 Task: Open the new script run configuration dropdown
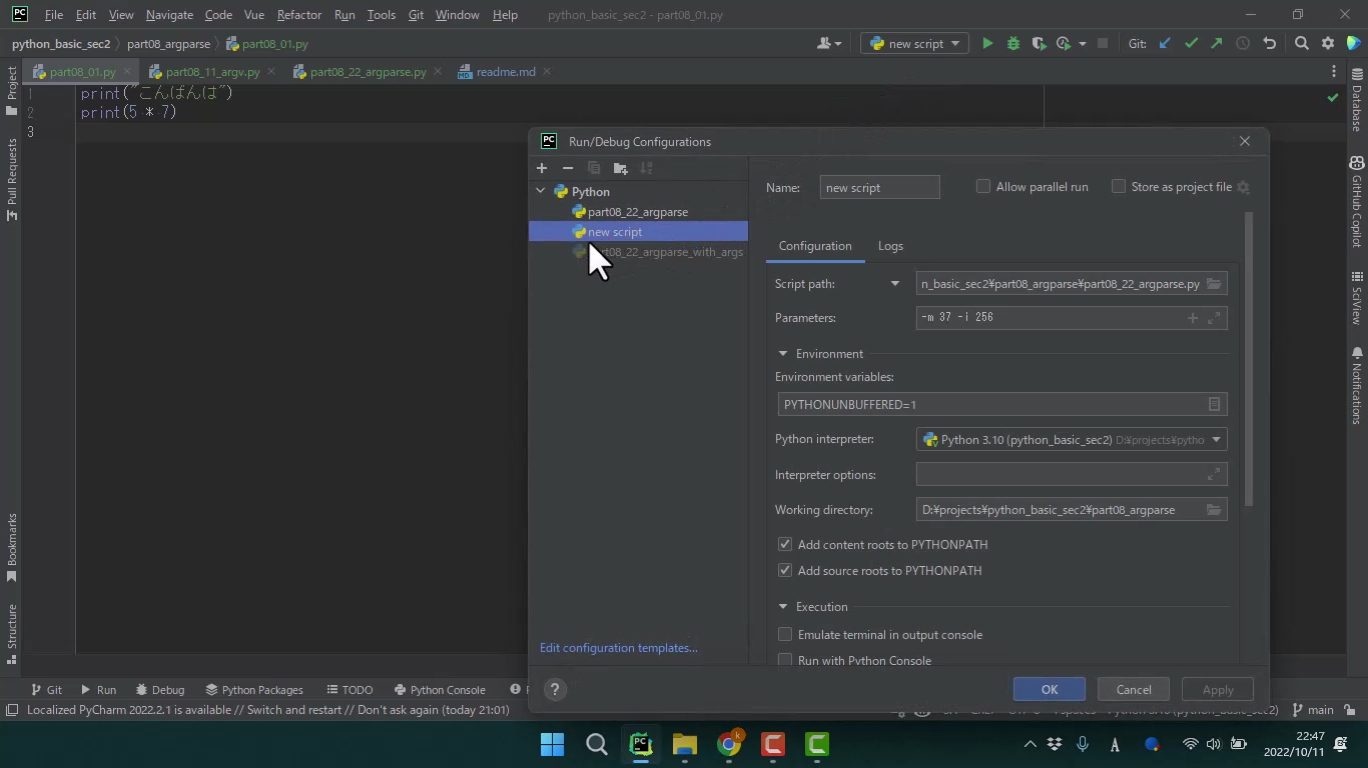[914, 43]
